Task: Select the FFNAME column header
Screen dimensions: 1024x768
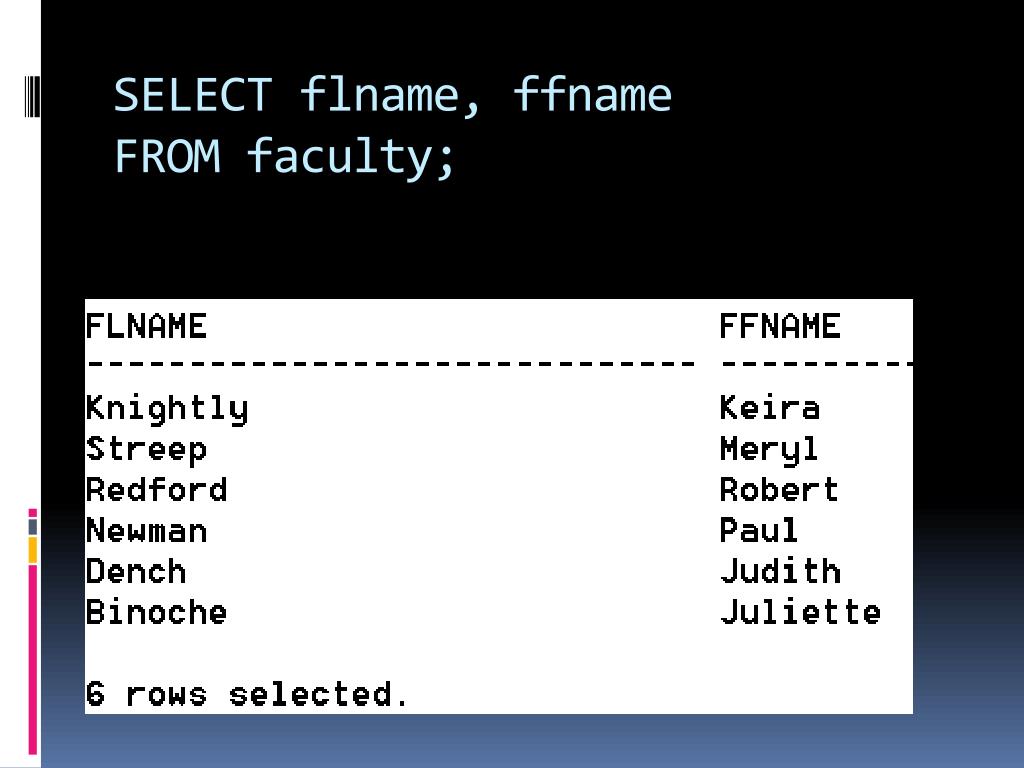Action: pos(780,326)
